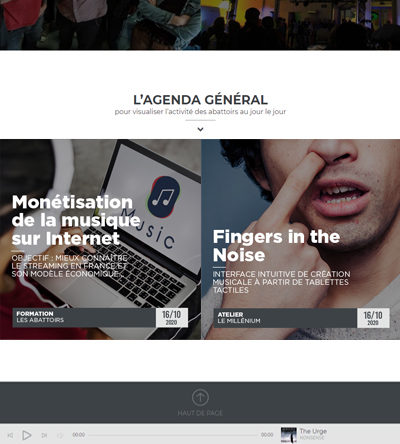Screen dimensions: 400x444
Task: Open the Fingers in the Noise event
Action: (276, 246)
